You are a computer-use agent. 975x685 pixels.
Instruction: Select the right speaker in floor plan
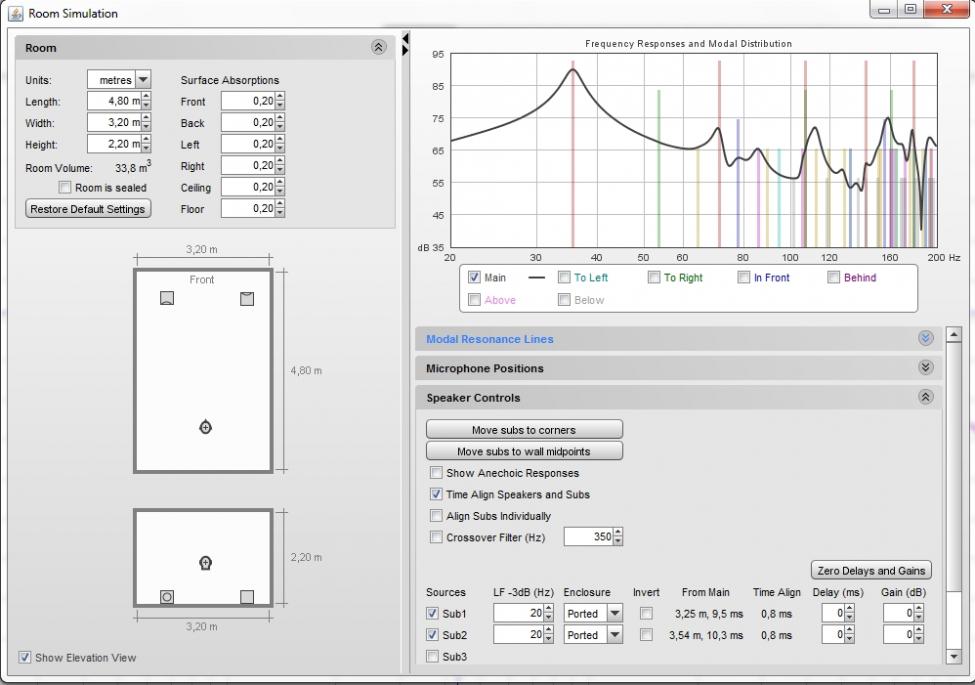click(247, 298)
